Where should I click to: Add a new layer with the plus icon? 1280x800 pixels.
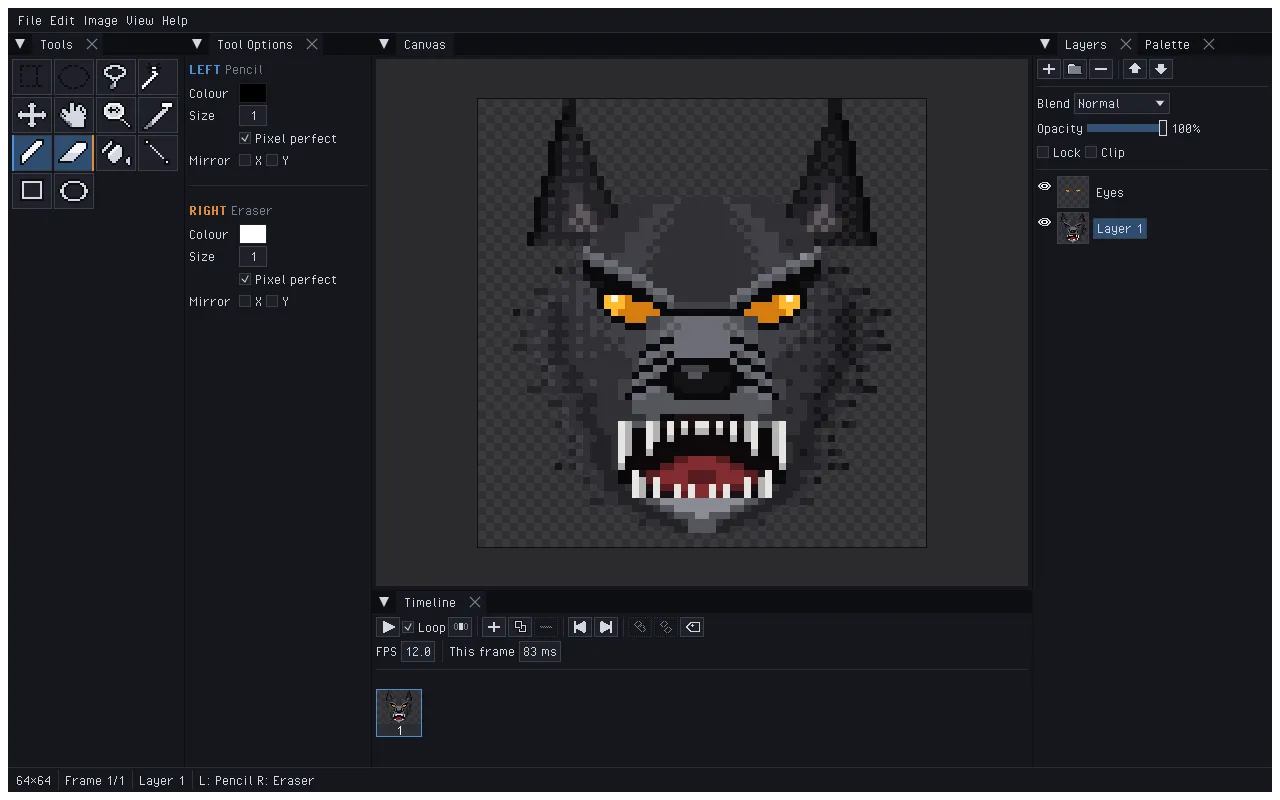click(x=1049, y=69)
